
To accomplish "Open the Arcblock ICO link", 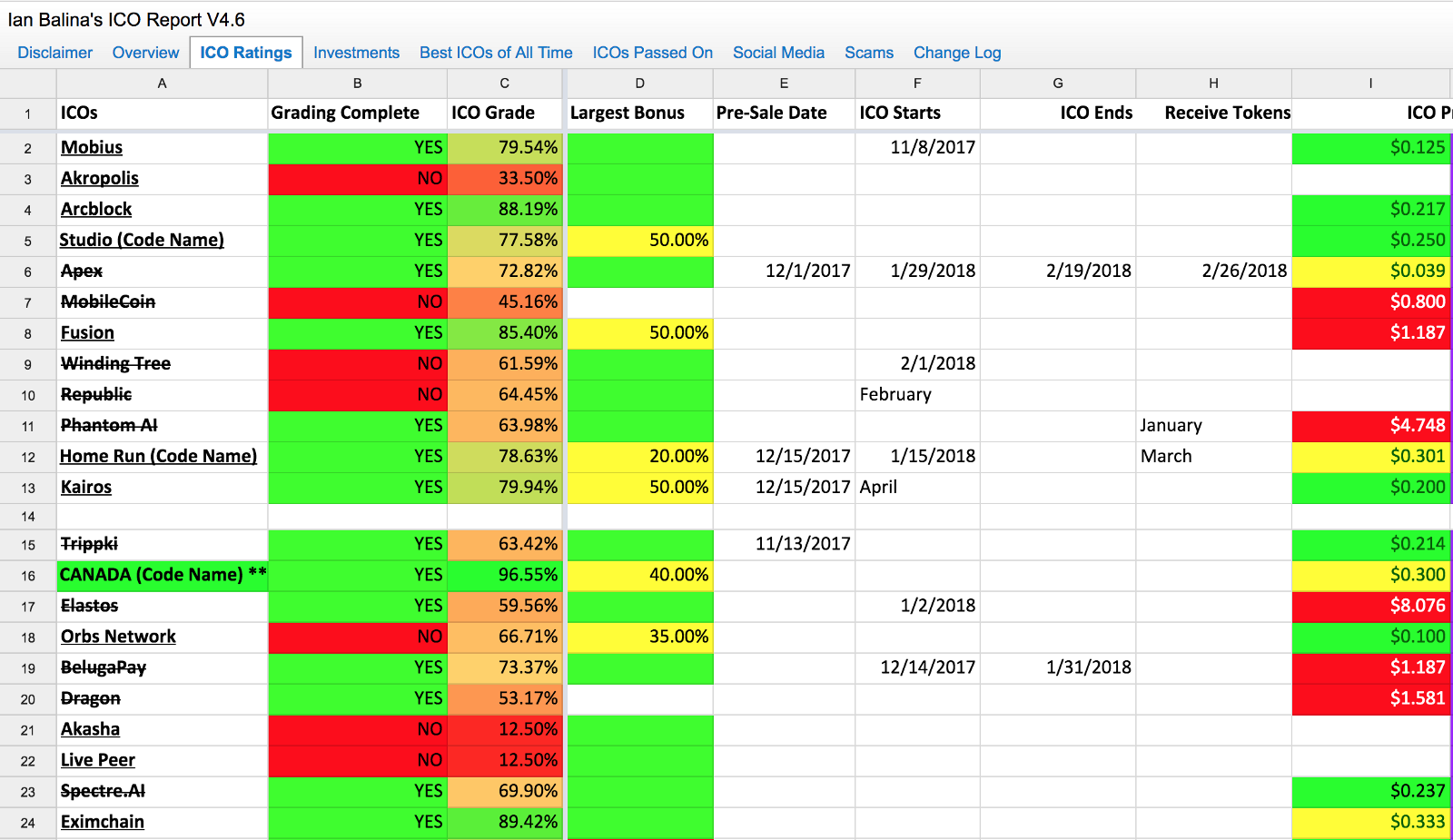I will pyautogui.click(x=96, y=209).
